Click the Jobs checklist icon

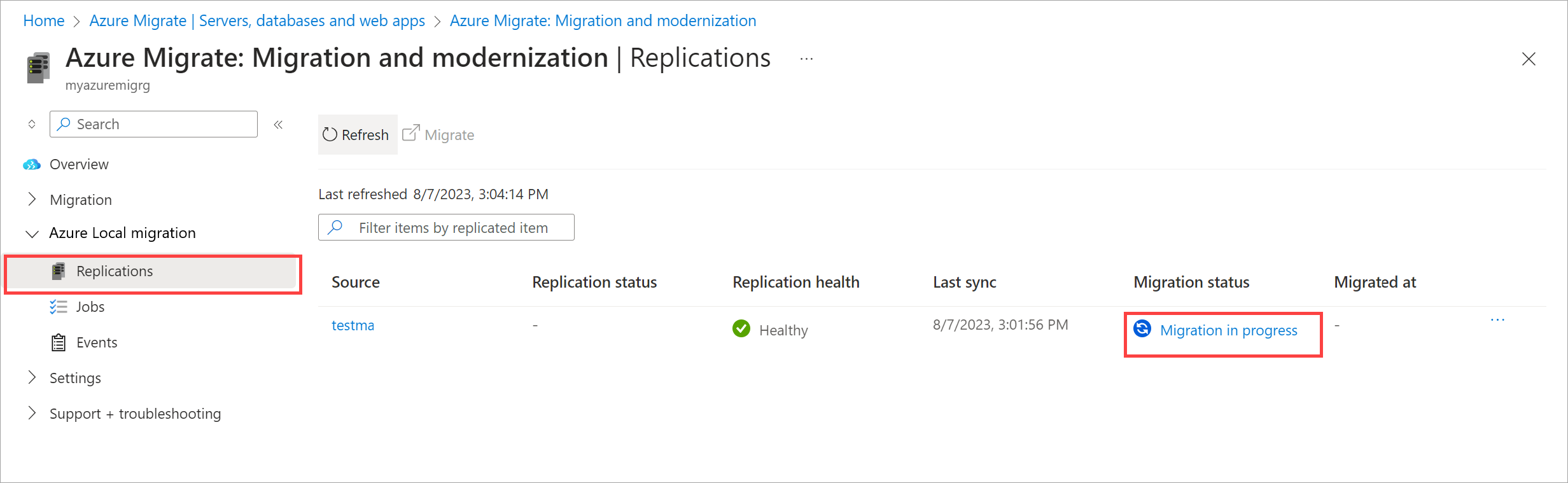point(59,307)
